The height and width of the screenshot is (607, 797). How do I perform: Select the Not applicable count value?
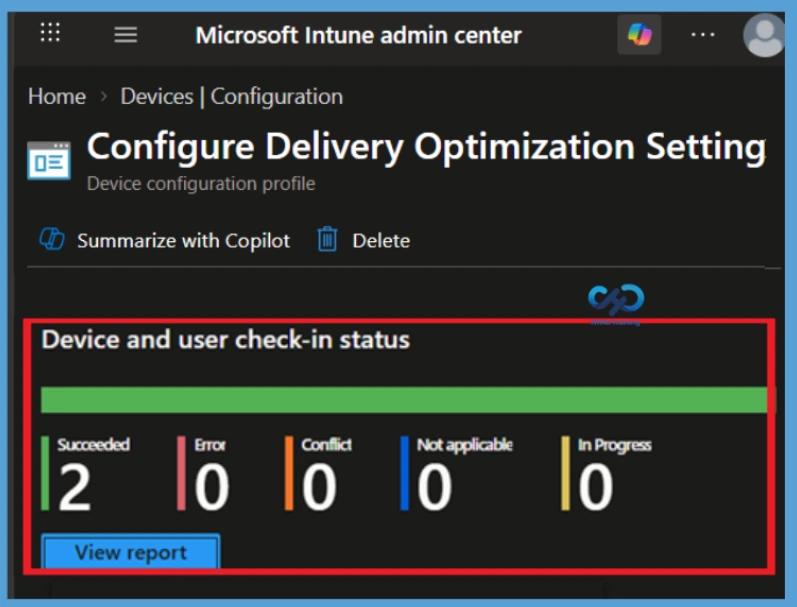click(435, 488)
